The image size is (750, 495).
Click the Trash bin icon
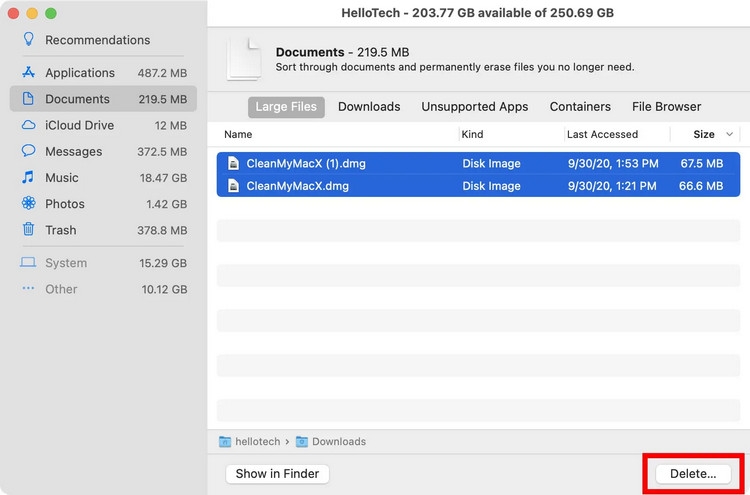coord(28,230)
